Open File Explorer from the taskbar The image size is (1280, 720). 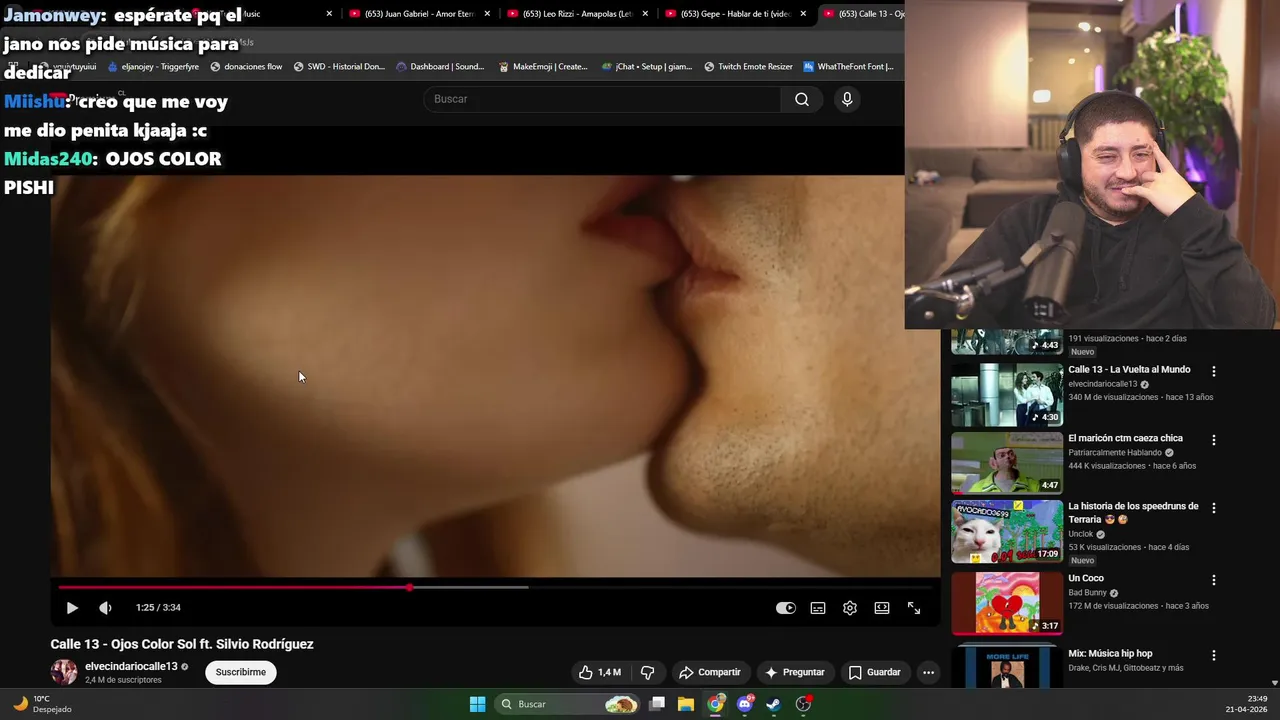pos(686,704)
